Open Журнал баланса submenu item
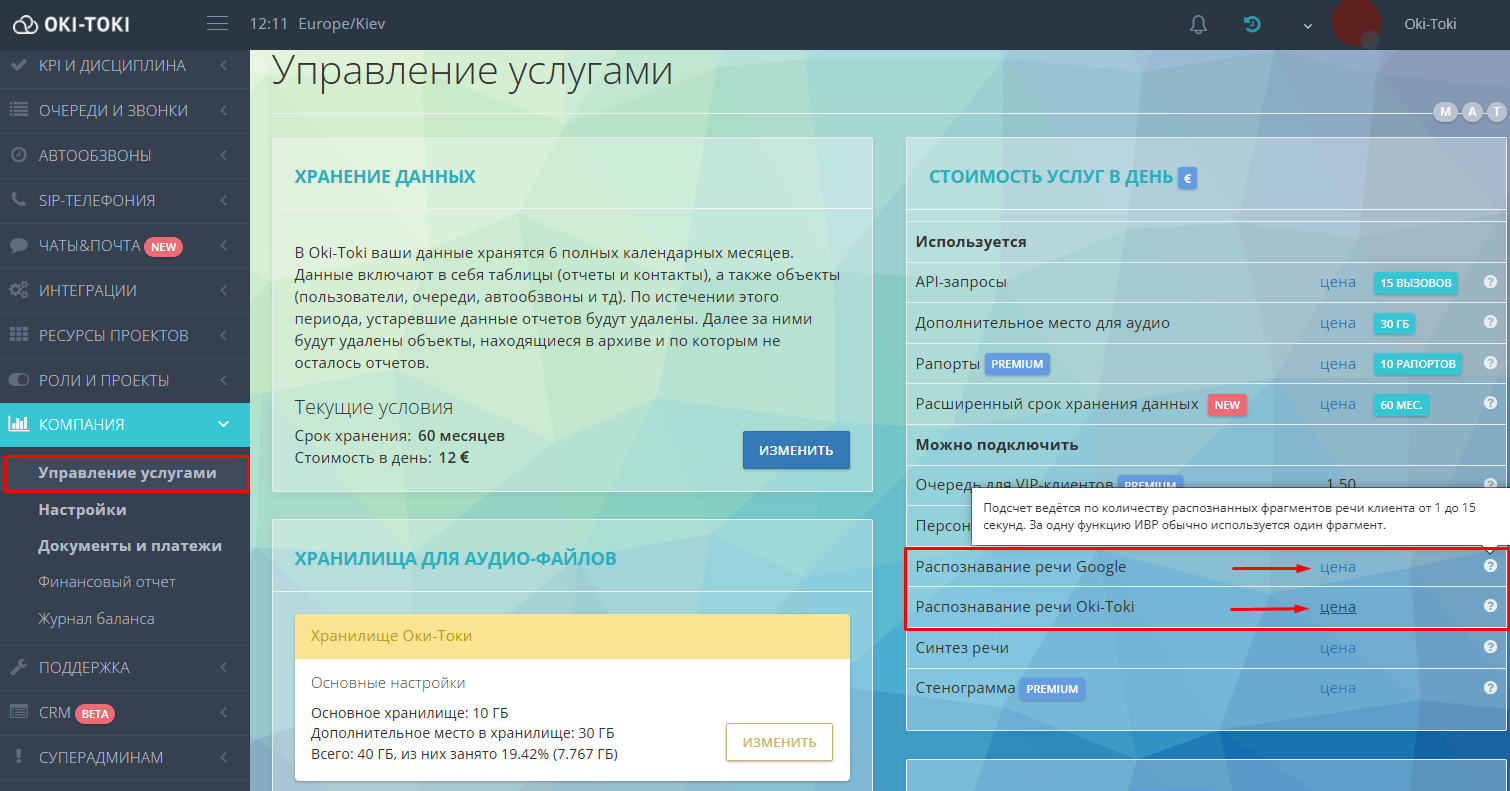 (x=96, y=619)
